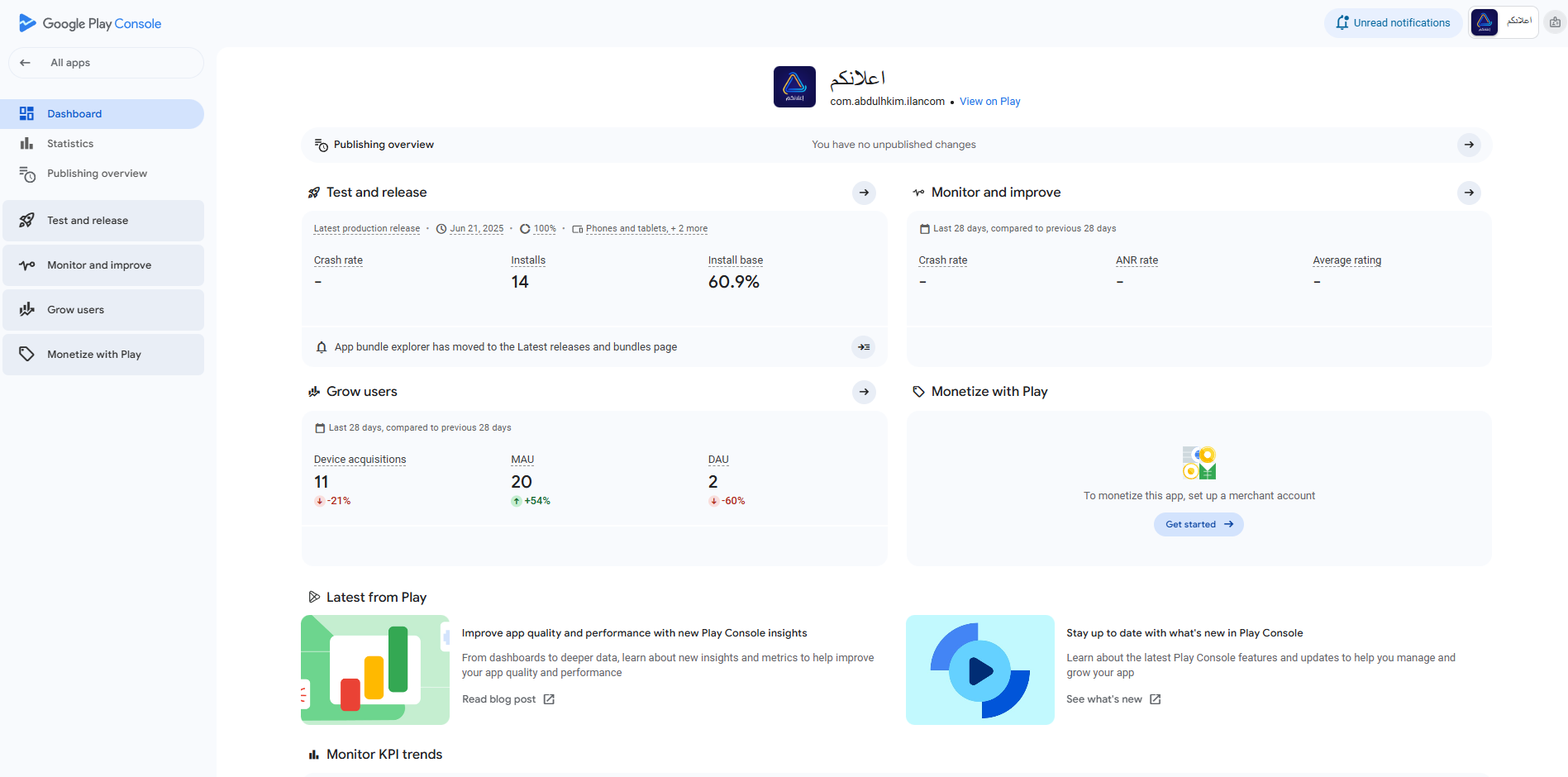This screenshot has height=777, width=1568.
Task: Open Monitor and improve arrow button
Action: point(1468,193)
